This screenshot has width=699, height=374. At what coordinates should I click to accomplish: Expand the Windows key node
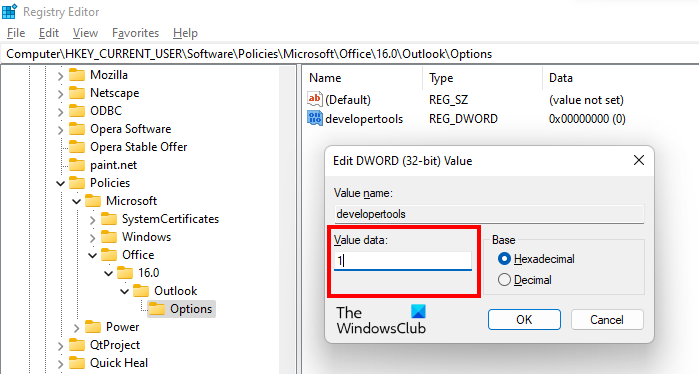point(92,238)
